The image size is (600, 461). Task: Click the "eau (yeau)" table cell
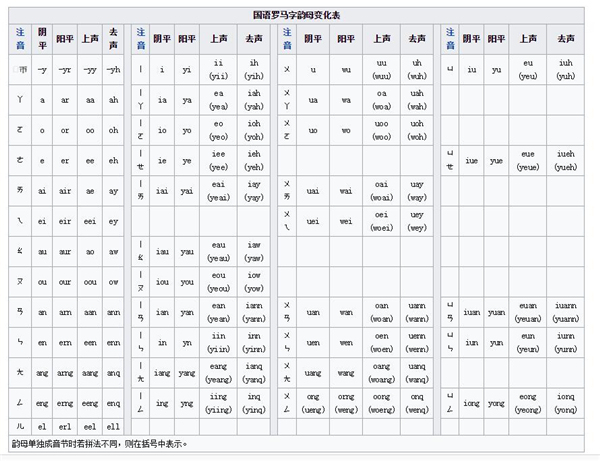pos(218,251)
